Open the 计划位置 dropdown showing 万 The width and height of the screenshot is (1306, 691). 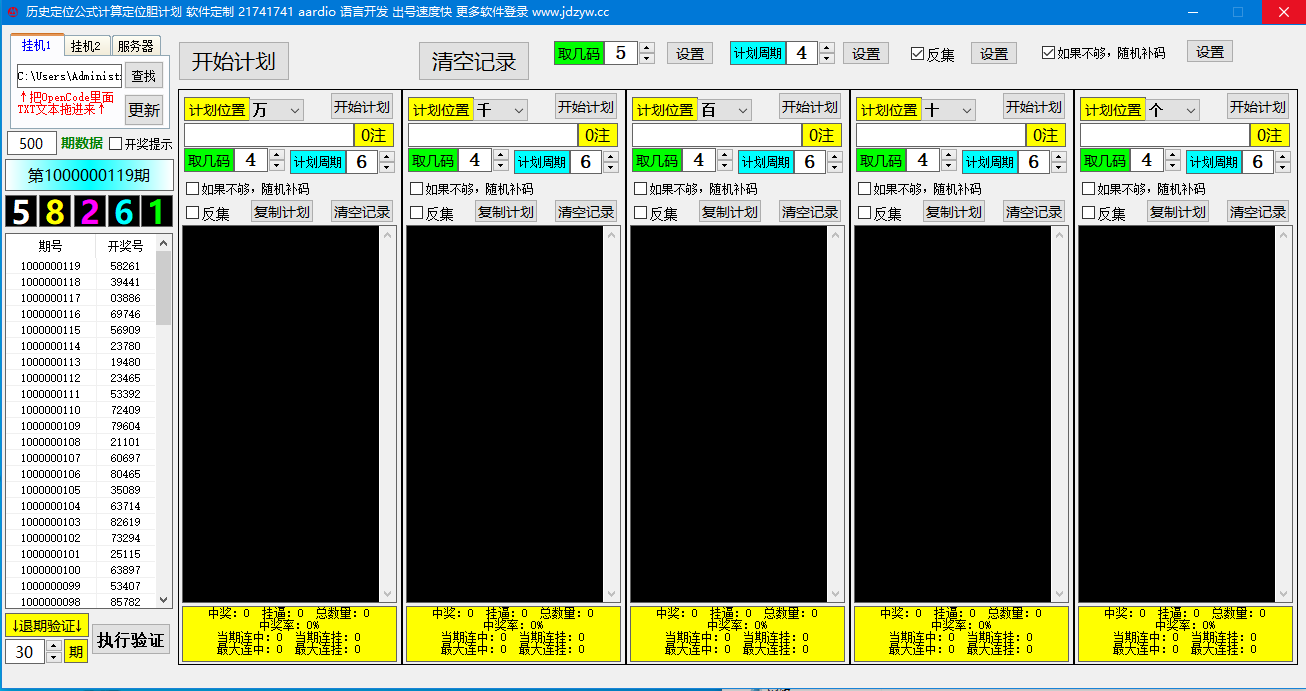click(x=277, y=110)
